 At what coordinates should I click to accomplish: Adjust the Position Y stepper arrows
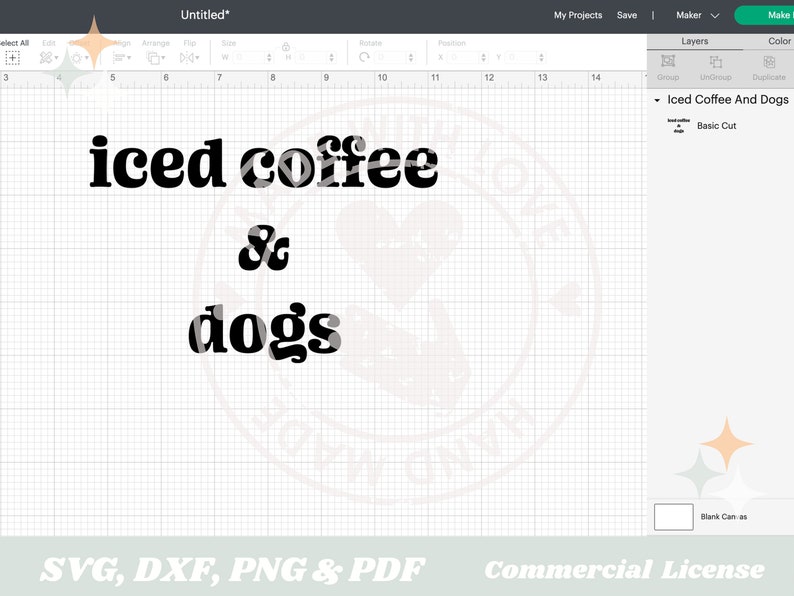point(541,57)
